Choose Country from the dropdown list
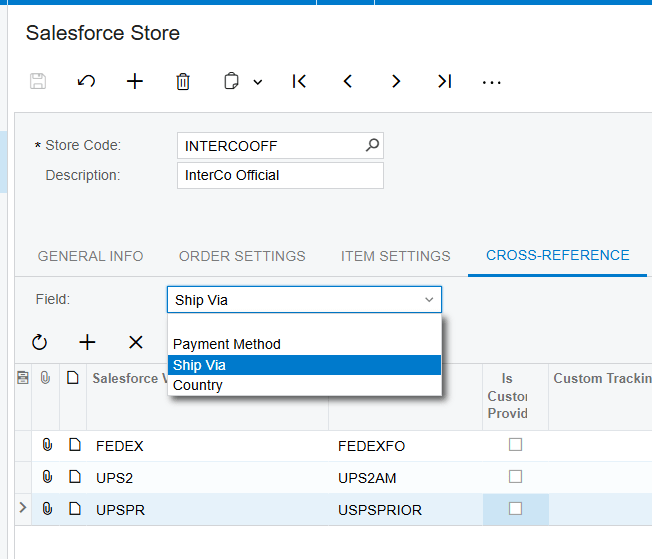This screenshot has width=652, height=559. pos(304,385)
